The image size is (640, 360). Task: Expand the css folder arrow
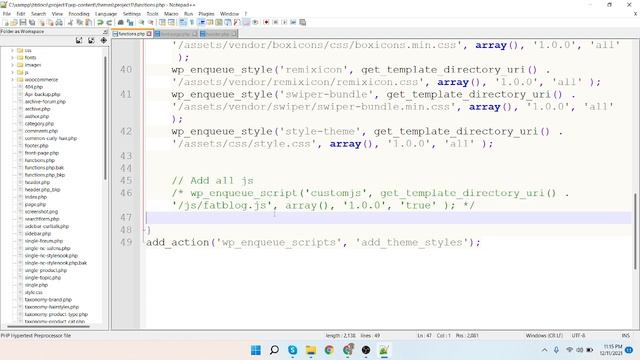(x=12, y=51)
